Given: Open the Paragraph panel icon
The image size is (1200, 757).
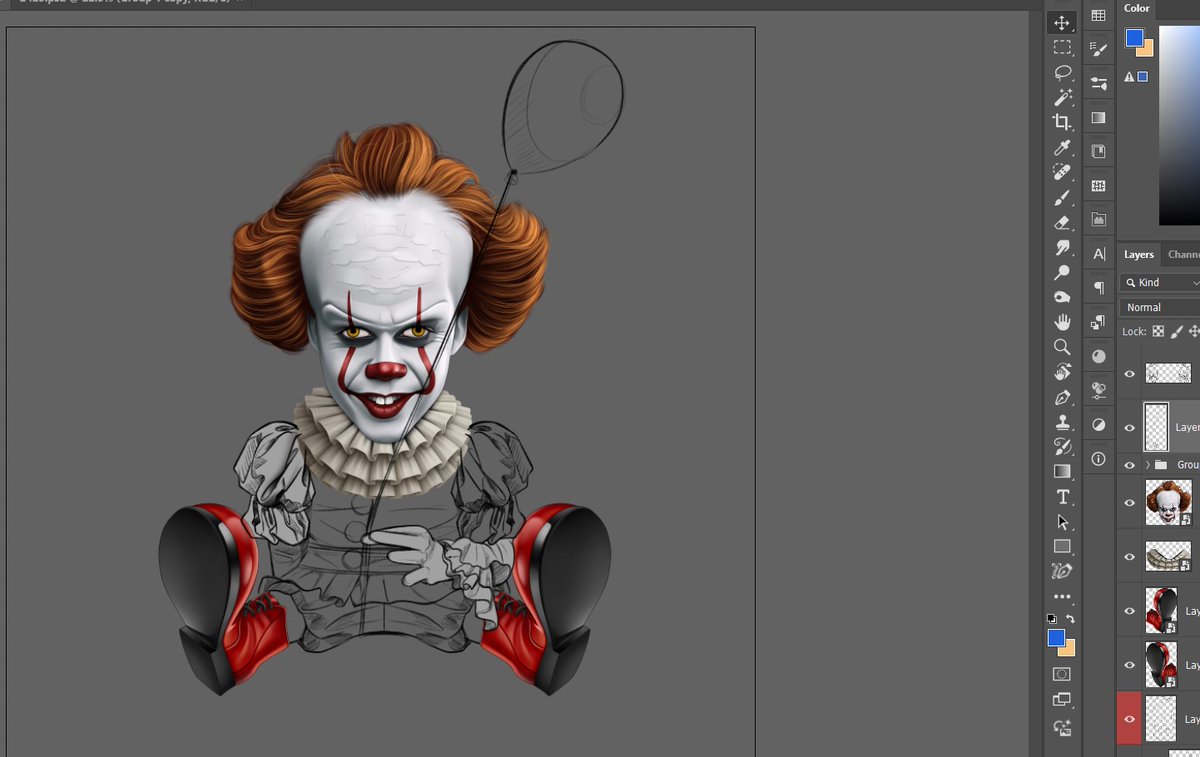Looking at the screenshot, I should click(1099, 288).
